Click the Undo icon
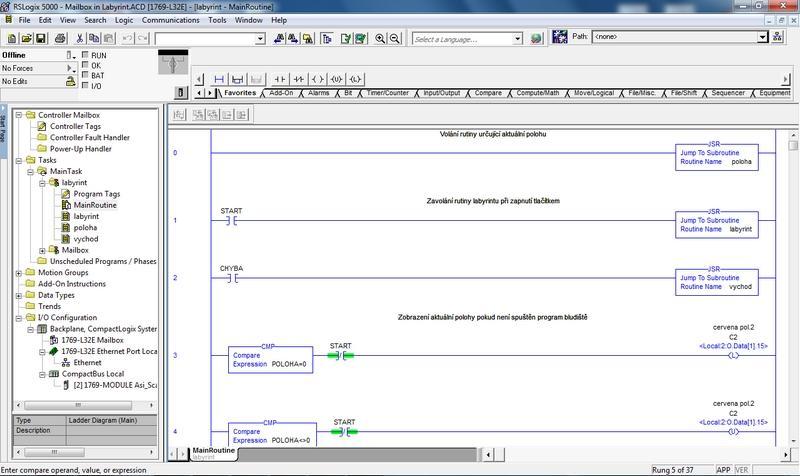This screenshot has height=476, width=800. click(x=128, y=38)
